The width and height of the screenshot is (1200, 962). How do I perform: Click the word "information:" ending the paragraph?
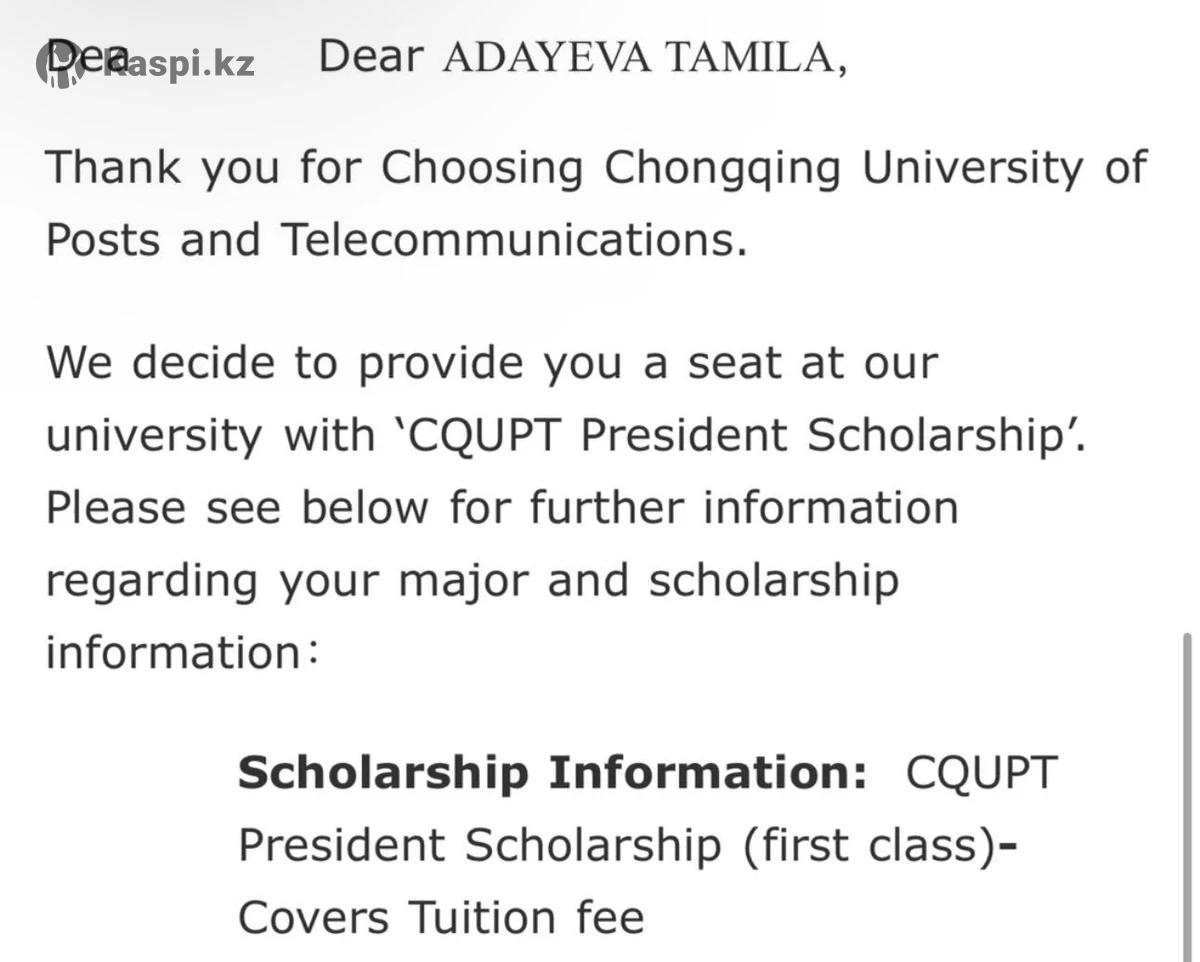[x=180, y=653]
